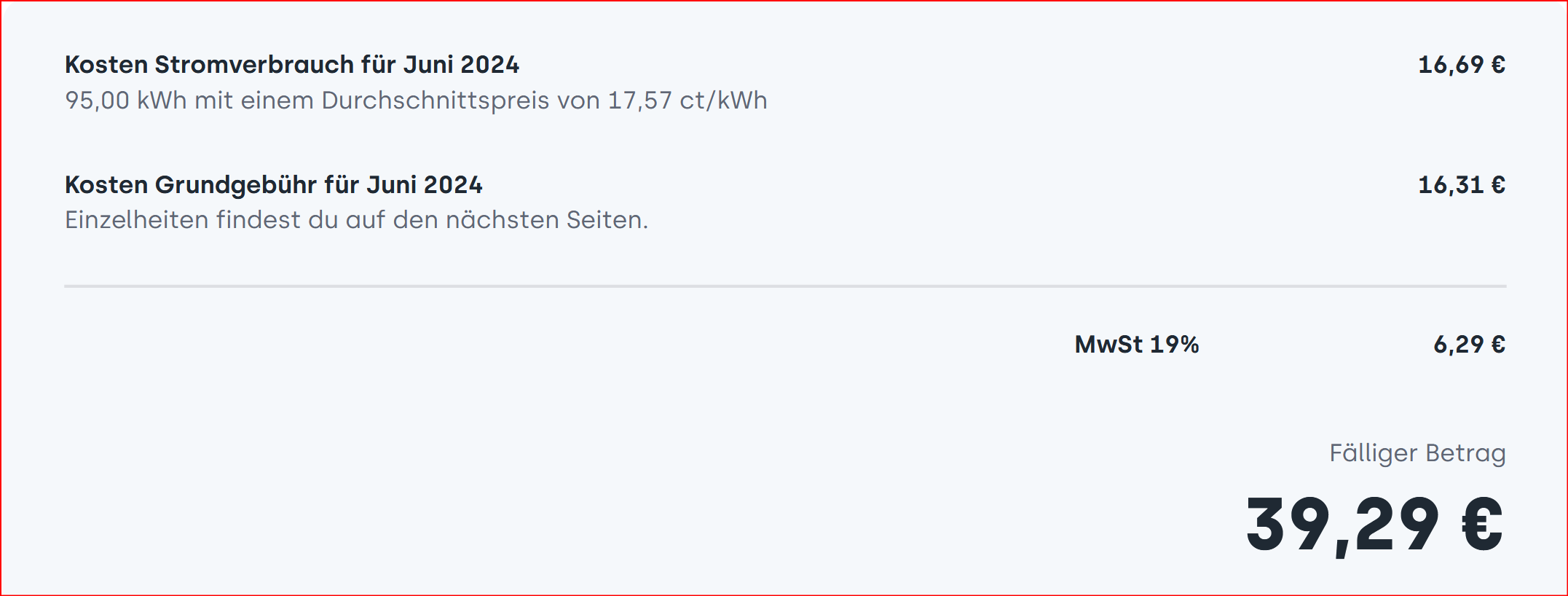Click the text Einzelheiten findest du auf den nächsten Seiten

[x=357, y=219]
